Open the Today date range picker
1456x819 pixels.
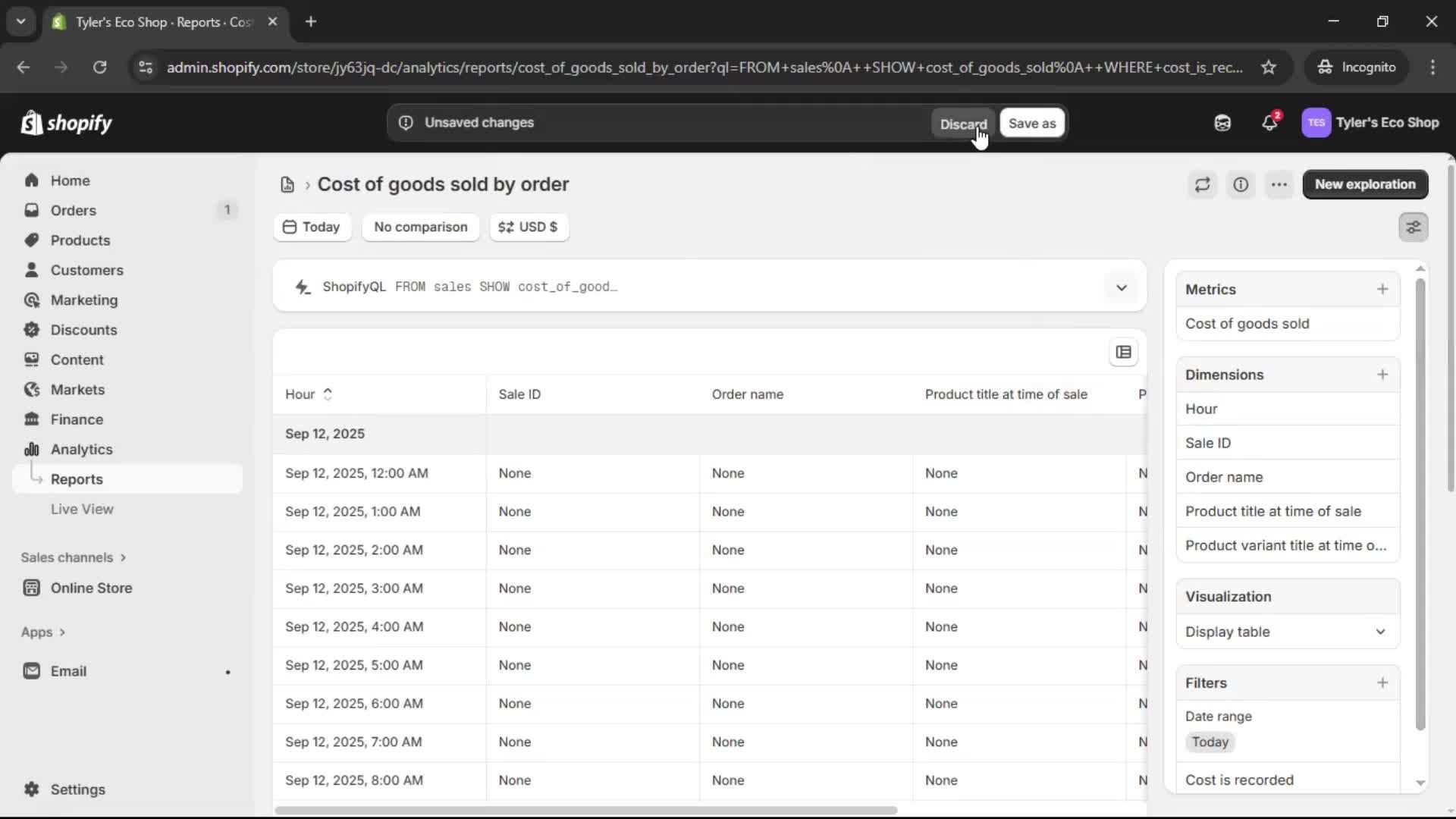[312, 227]
